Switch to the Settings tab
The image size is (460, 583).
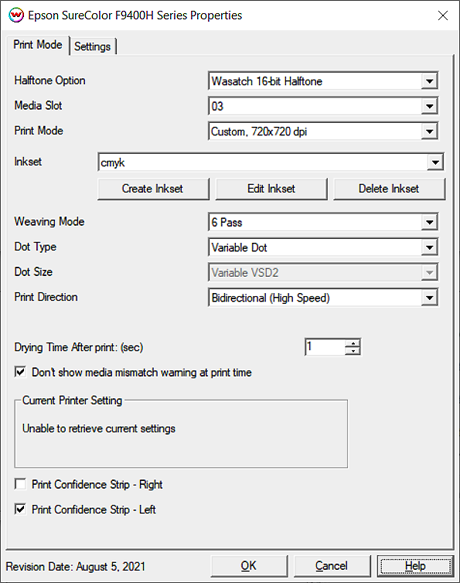point(93,46)
